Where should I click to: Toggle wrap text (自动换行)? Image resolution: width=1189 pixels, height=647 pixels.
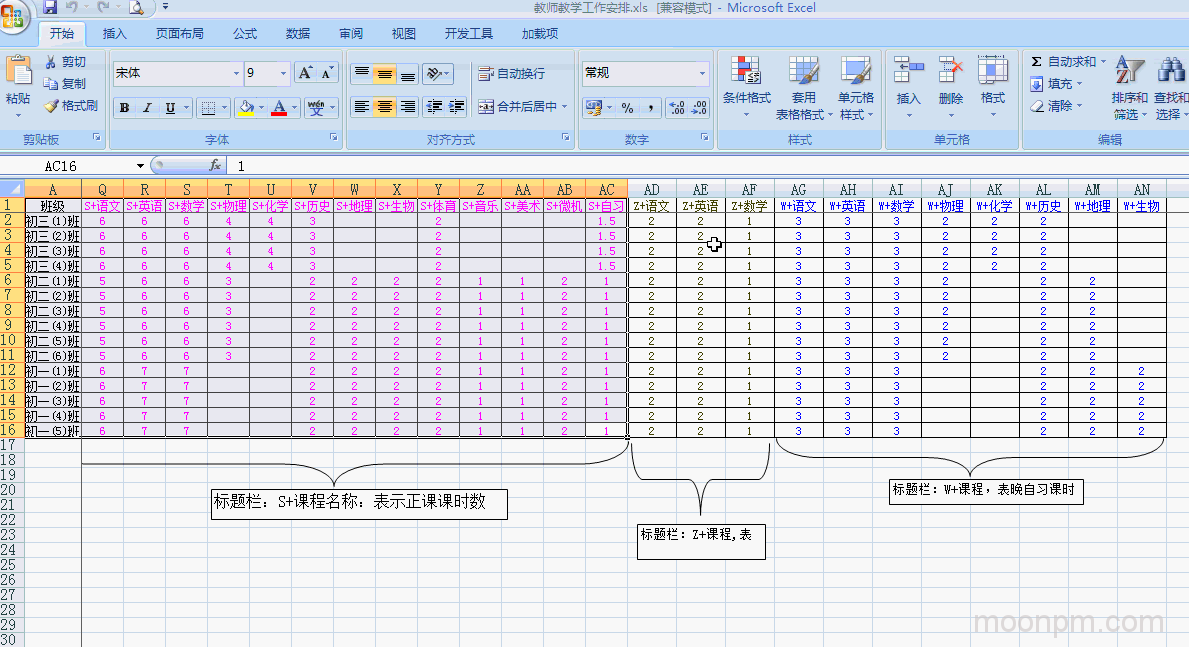pos(512,74)
